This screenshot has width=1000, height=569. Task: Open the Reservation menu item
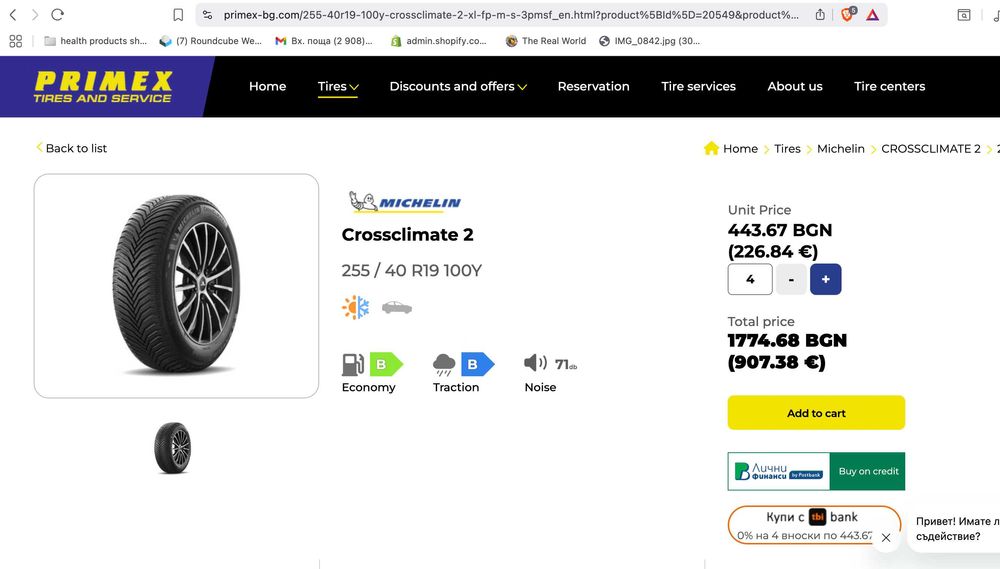click(593, 86)
